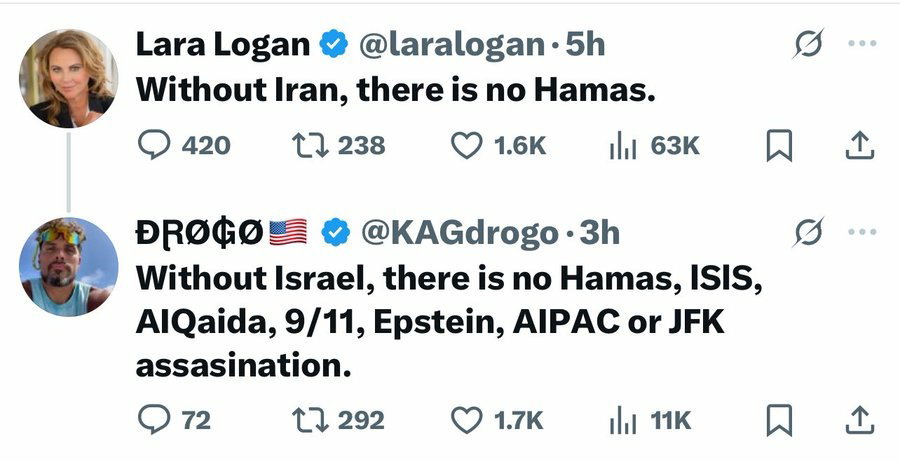
Task: Bookmark the KAGdrogo reply
Action: [x=779, y=421]
